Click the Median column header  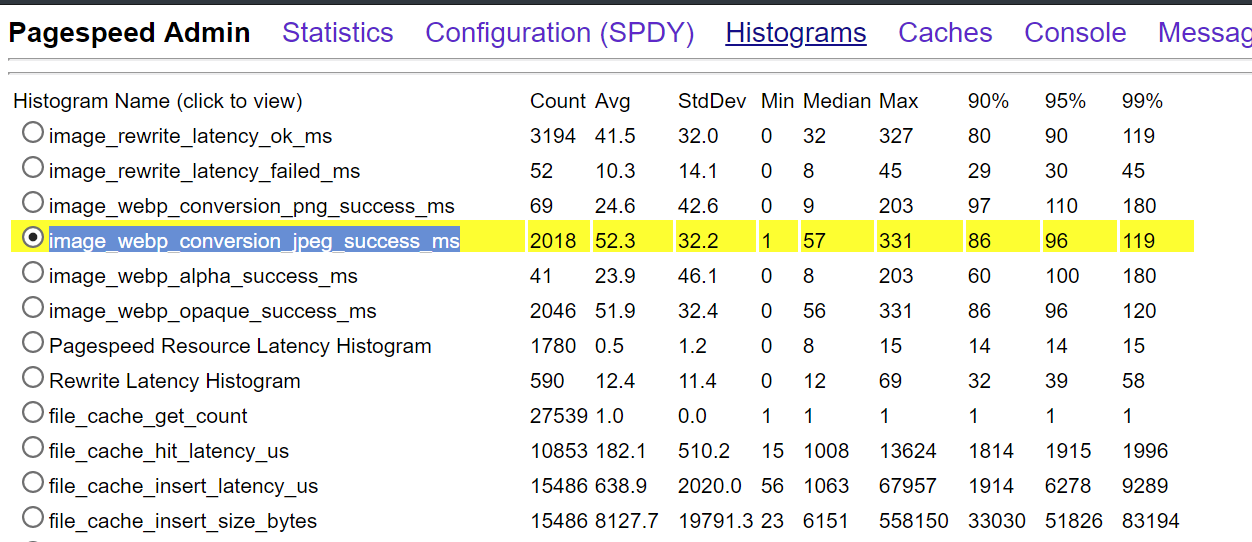click(x=836, y=101)
